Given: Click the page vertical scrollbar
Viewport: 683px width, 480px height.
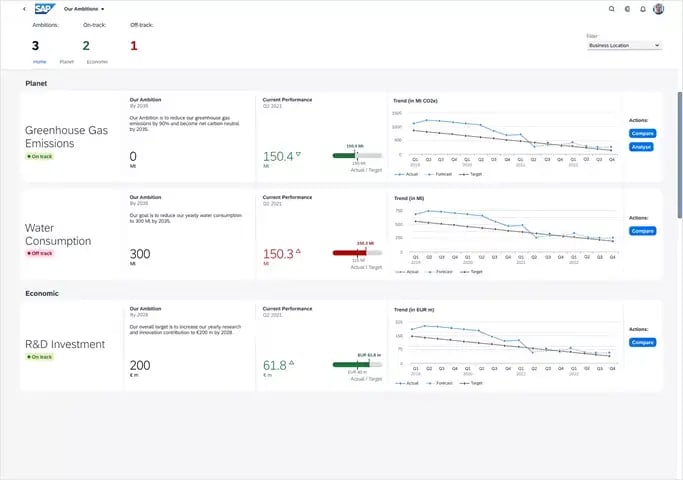Looking at the screenshot, I should [x=680, y=155].
